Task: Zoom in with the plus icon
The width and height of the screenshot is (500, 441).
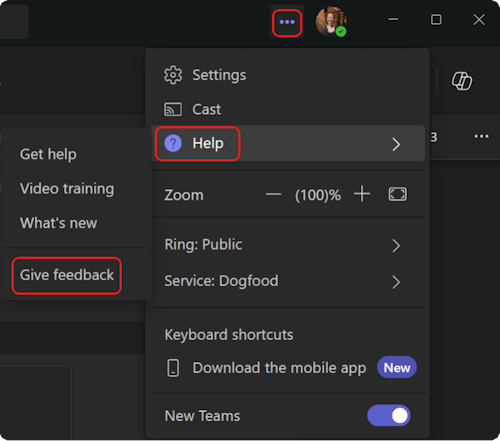Action: point(362,194)
